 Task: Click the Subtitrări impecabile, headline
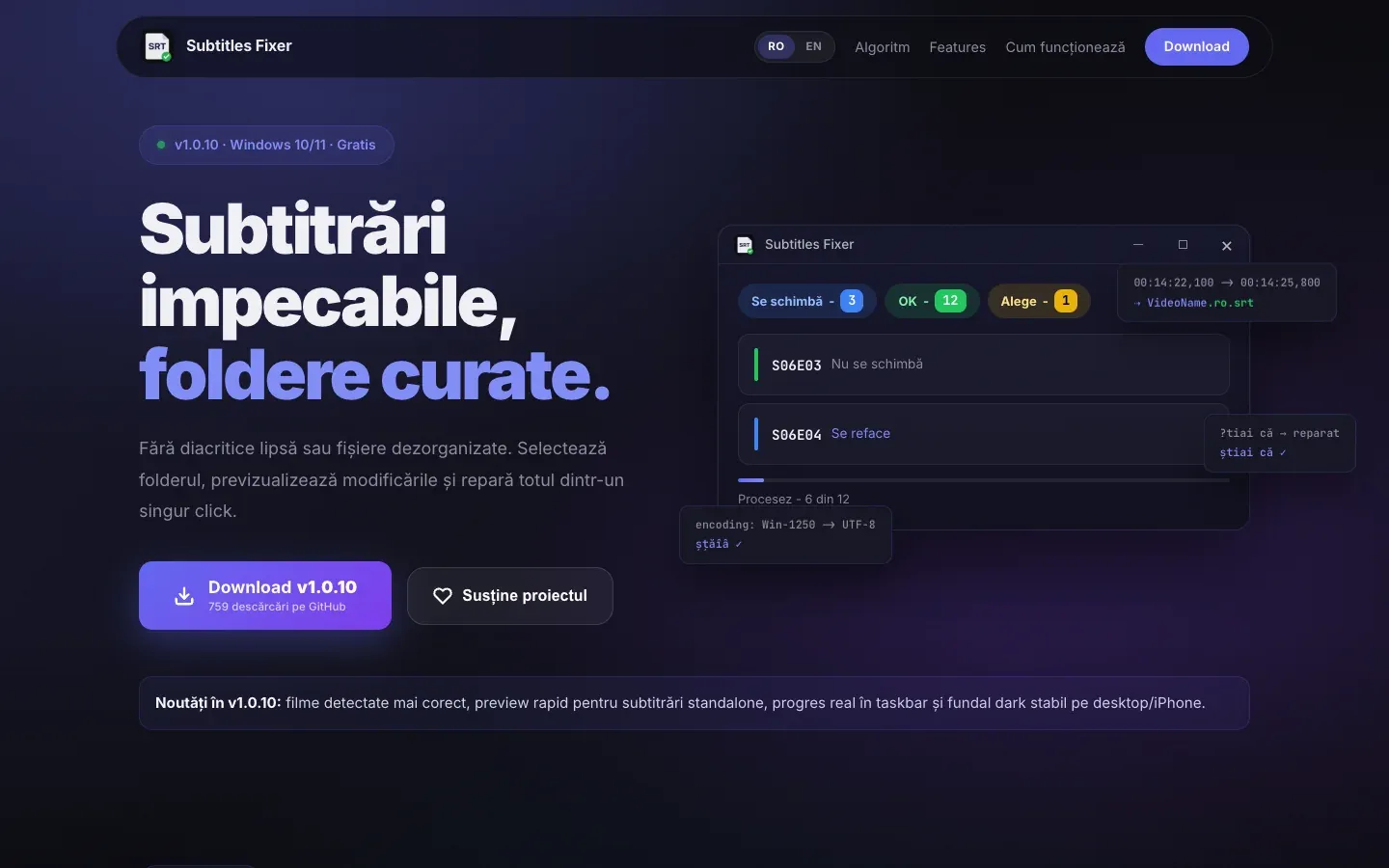click(x=328, y=266)
